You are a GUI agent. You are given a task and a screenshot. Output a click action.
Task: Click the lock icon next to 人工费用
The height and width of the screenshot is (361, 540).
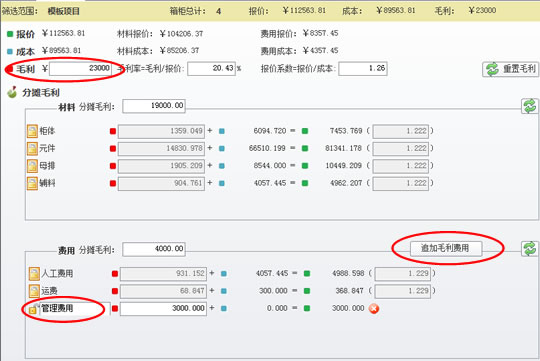coord(34,274)
